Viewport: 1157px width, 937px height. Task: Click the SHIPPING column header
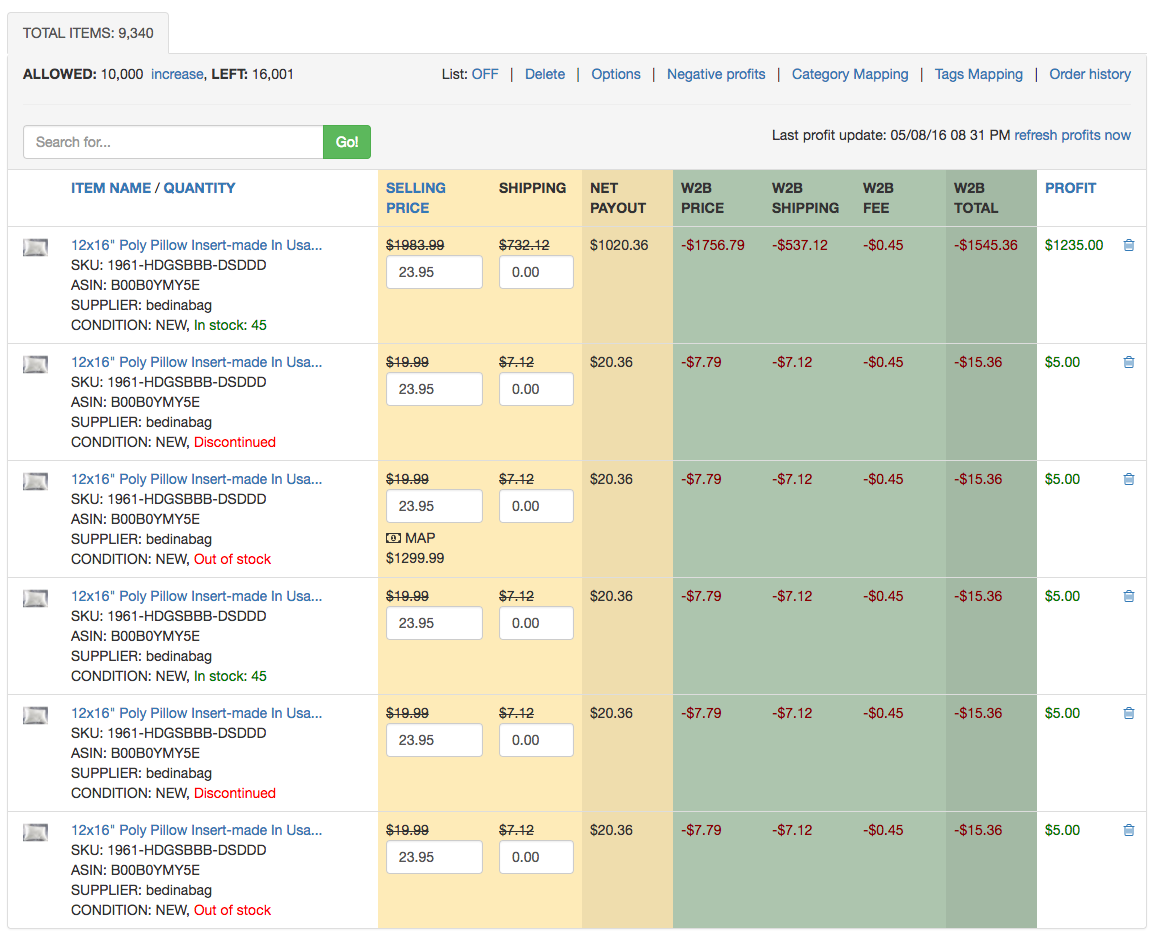532,188
